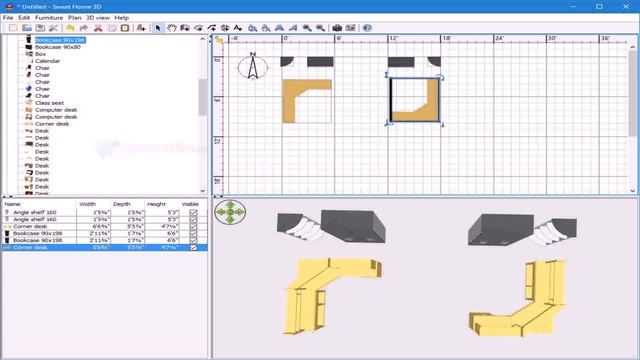Open Help via the question mark icon
The image size is (640, 360).
[367, 28]
